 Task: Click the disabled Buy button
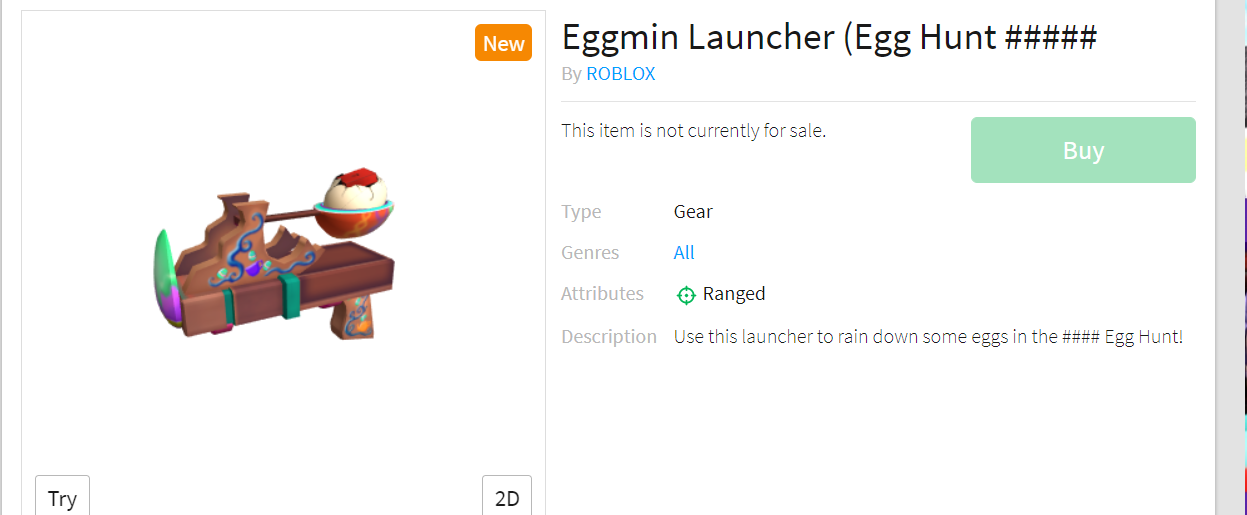pos(1083,150)
